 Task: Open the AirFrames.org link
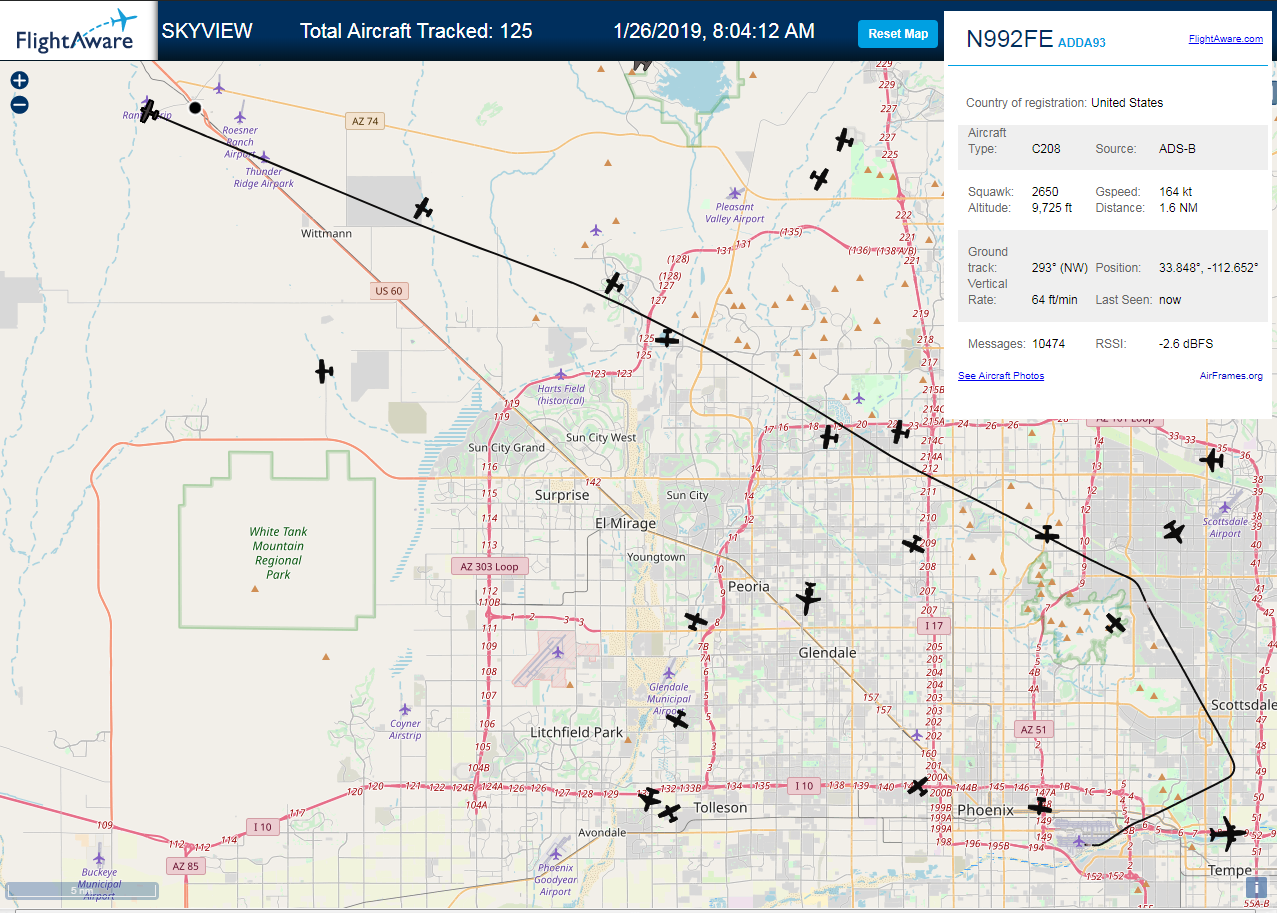coord(1231,376)
